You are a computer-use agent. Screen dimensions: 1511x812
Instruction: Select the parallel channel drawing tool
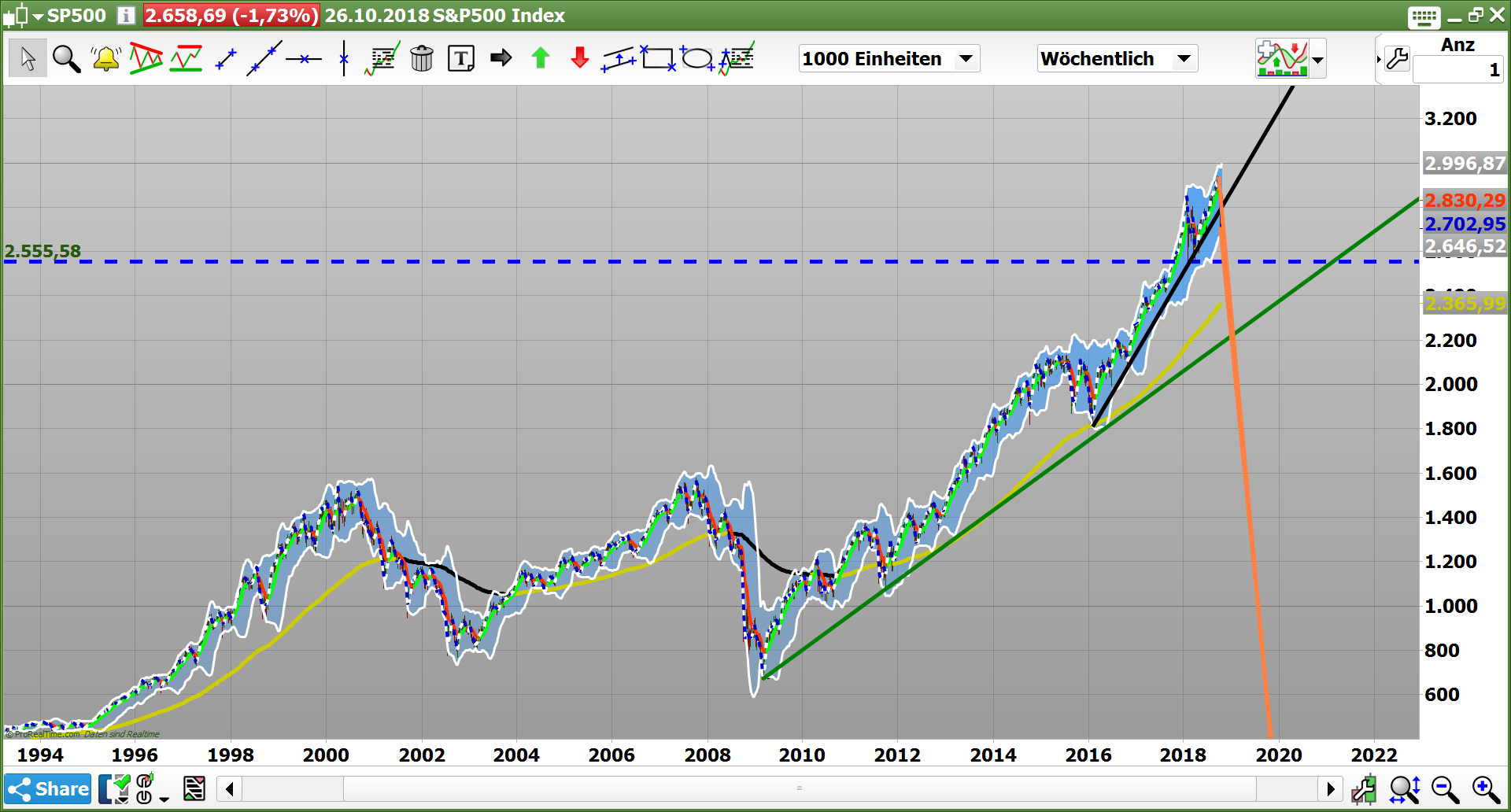(x=619, y=58)
